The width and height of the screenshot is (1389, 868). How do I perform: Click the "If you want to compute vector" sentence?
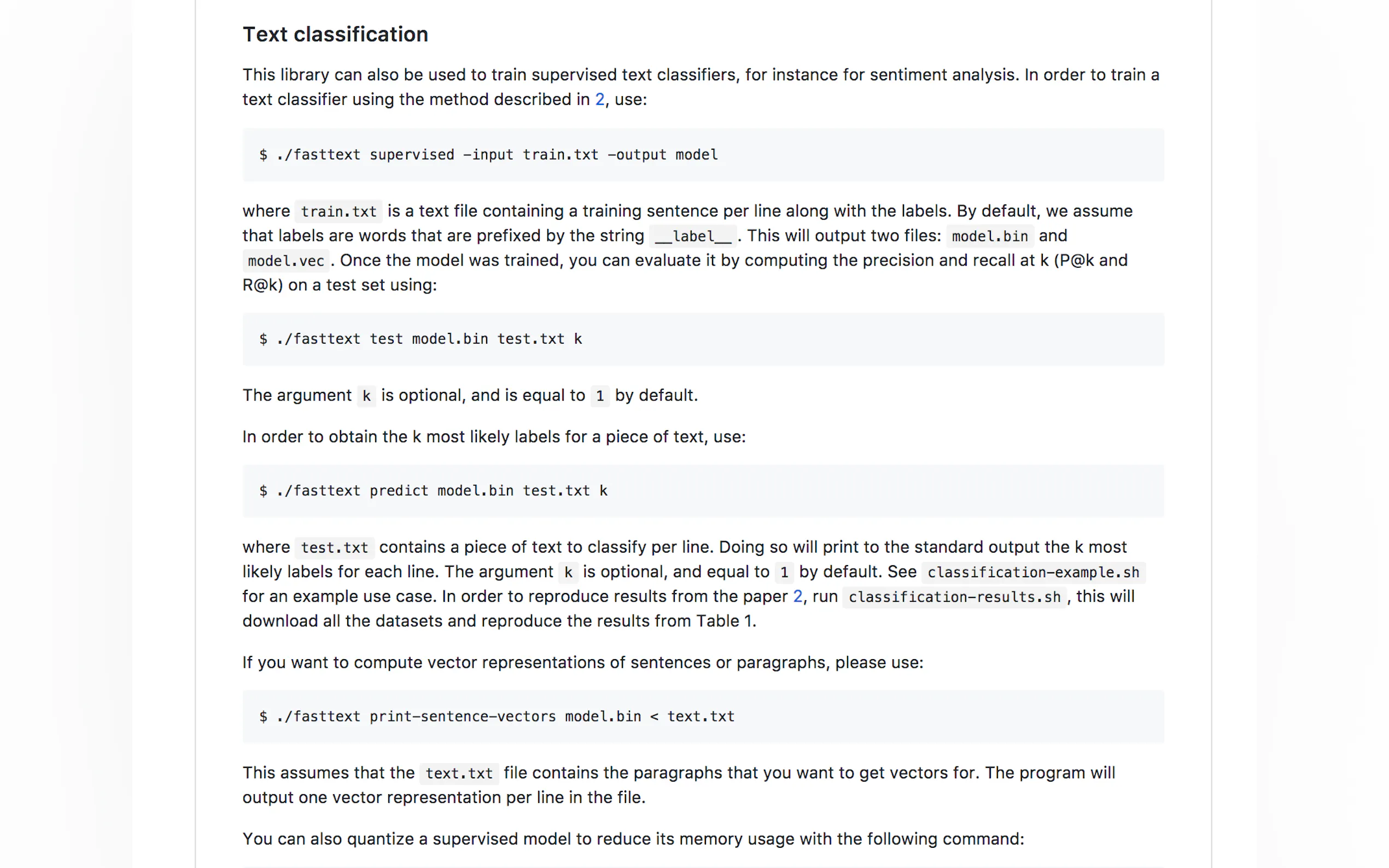582,662
